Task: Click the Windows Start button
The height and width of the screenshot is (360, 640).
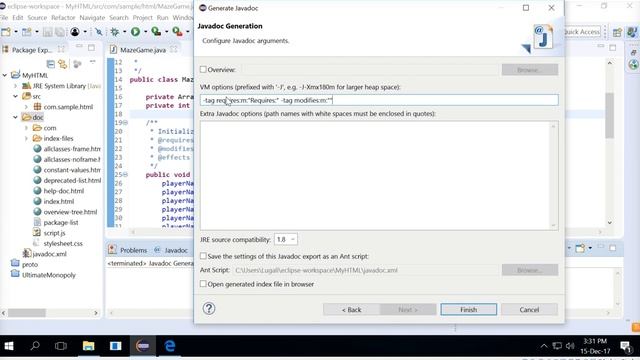Action: tap(9, 346)
